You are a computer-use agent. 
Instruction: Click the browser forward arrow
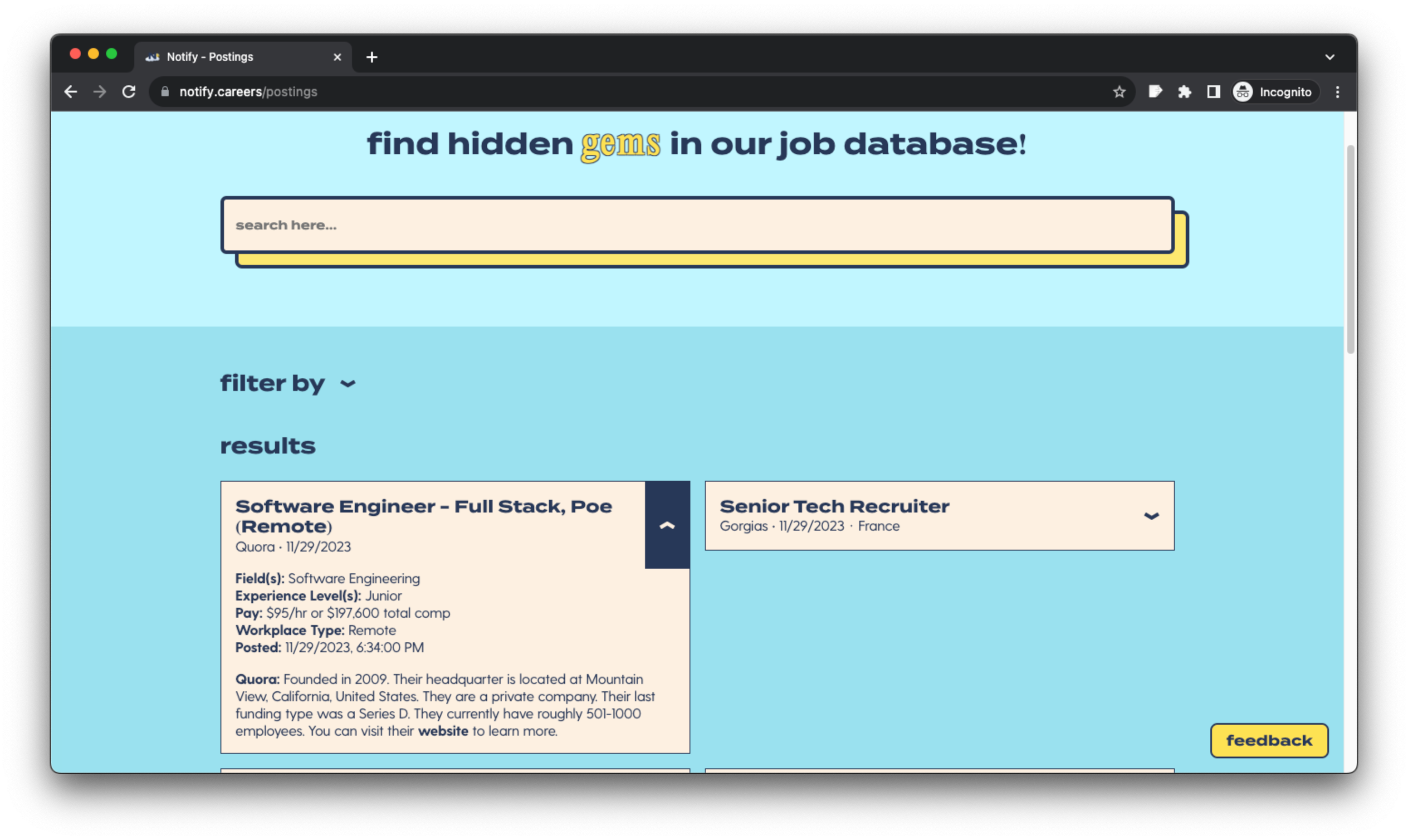tap(100, 92)
